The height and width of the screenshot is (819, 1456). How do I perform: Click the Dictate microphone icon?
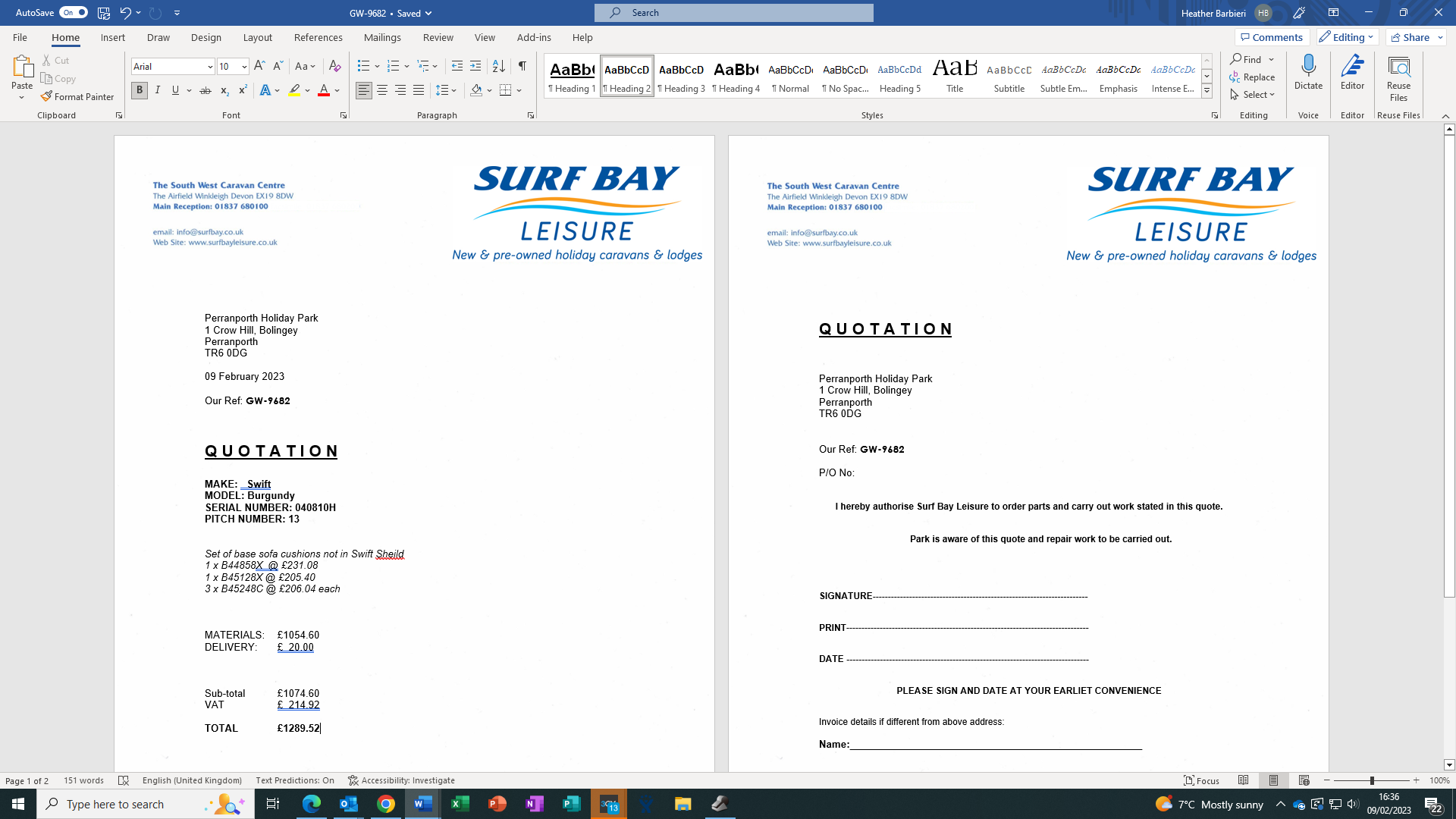[1308, 66]
